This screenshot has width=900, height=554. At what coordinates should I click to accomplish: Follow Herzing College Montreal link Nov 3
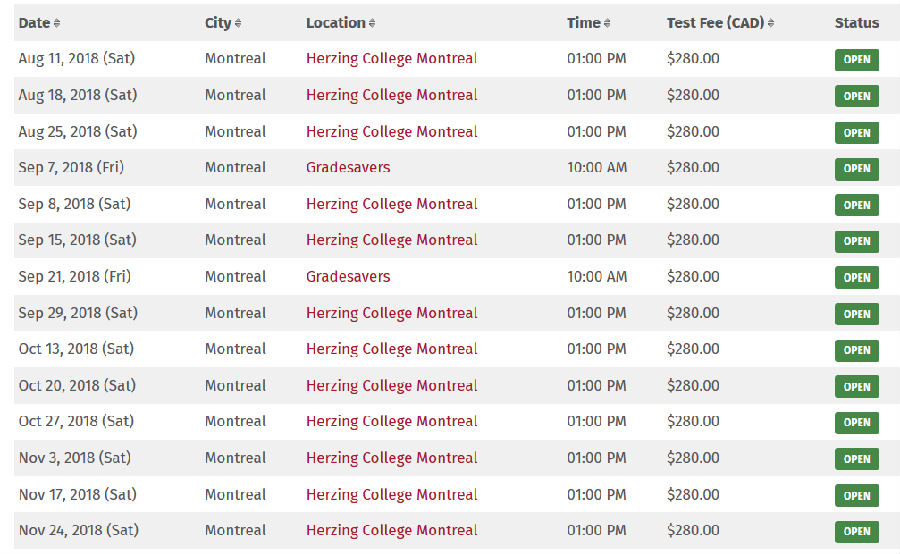(x=391, y=458)
